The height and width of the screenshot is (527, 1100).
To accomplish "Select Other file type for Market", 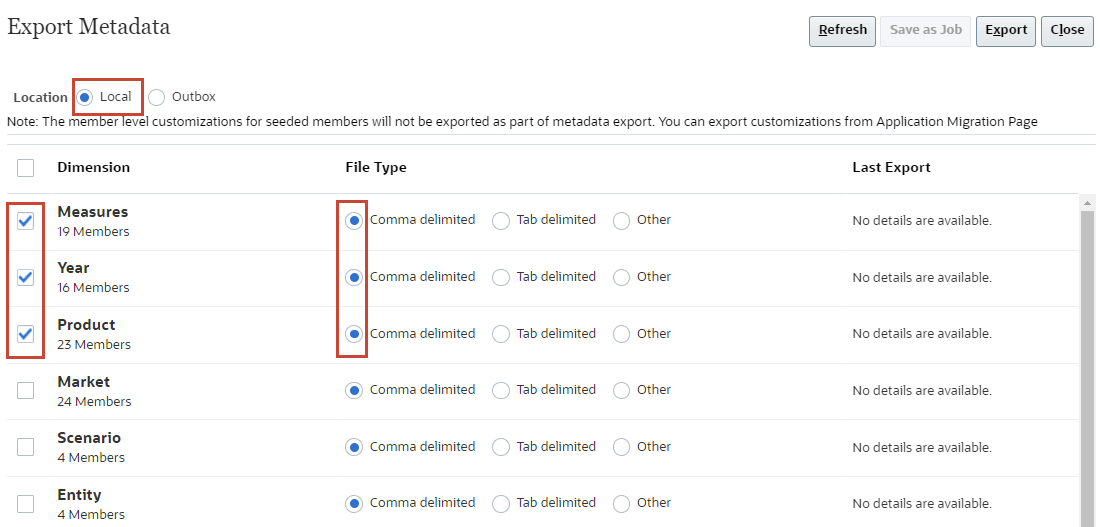I will 622,390.
